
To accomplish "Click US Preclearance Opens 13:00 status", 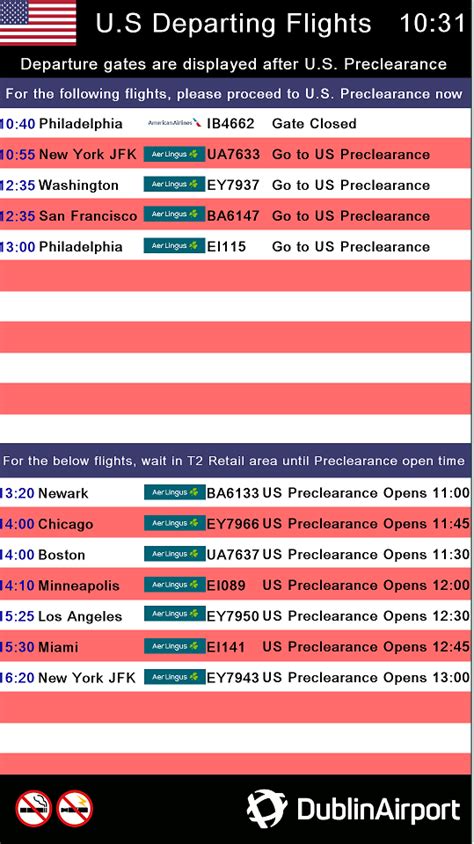I will [366, 677].
